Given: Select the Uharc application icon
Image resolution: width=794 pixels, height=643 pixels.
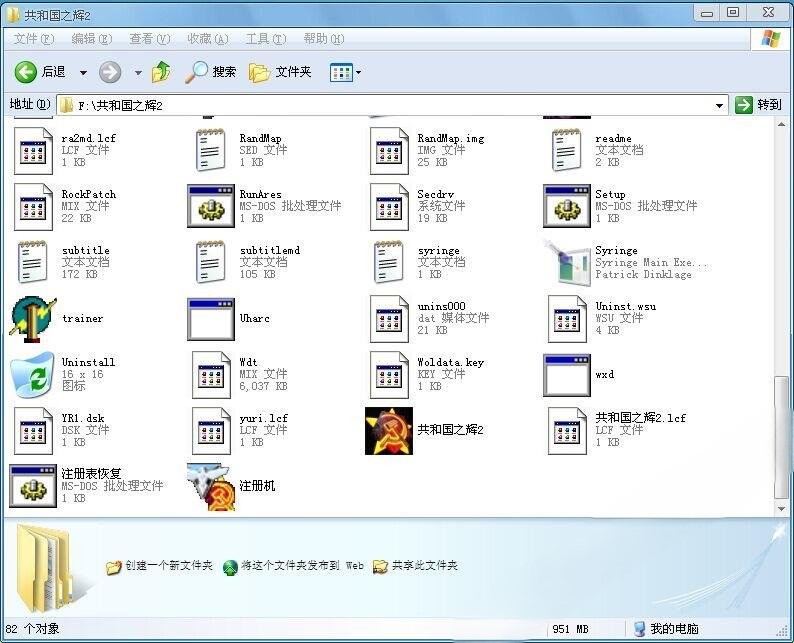Looking at the screenshot, I should [x=211, y=319].
